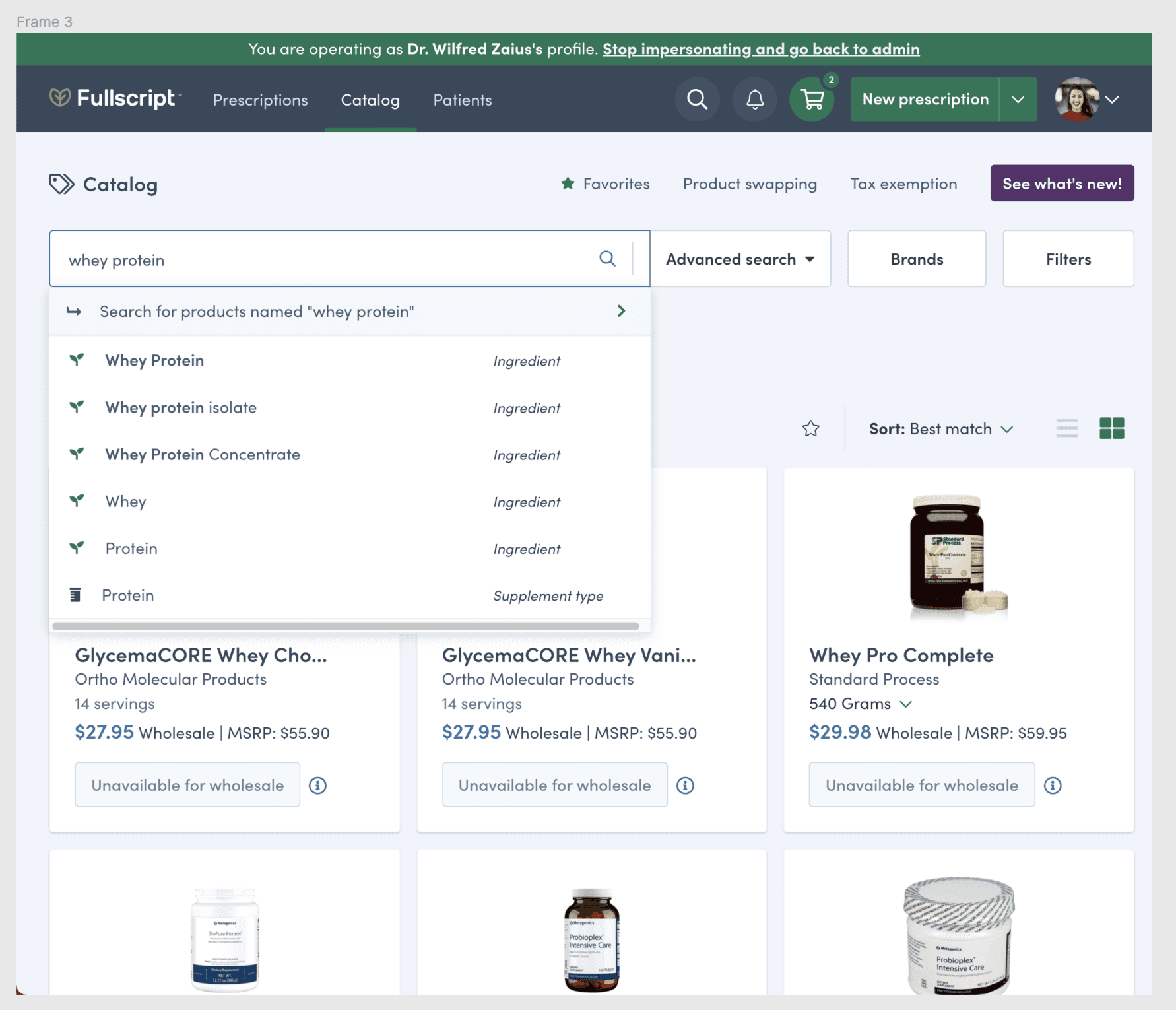Toggle favorites-only star filter beside Sort
1176x1010 pixels.
click(810, 429)
